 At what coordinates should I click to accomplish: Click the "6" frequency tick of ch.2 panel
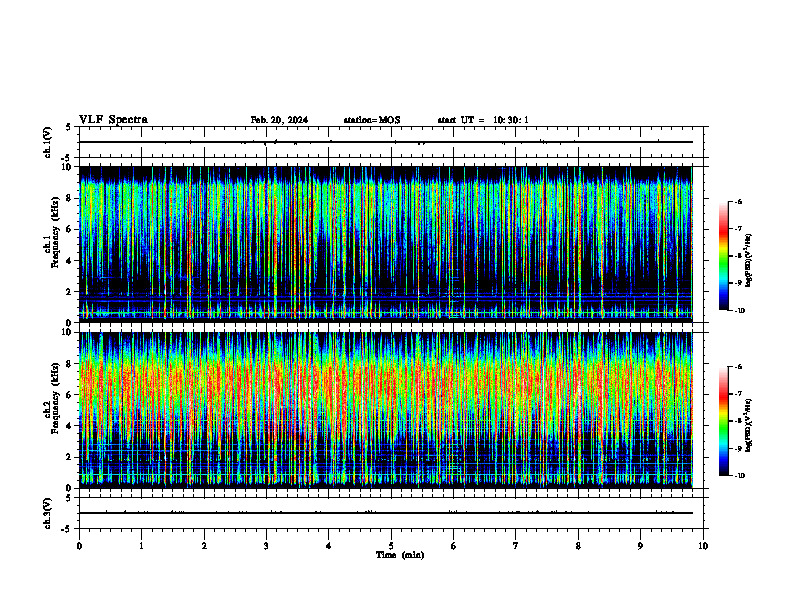(x=70, y=395)
